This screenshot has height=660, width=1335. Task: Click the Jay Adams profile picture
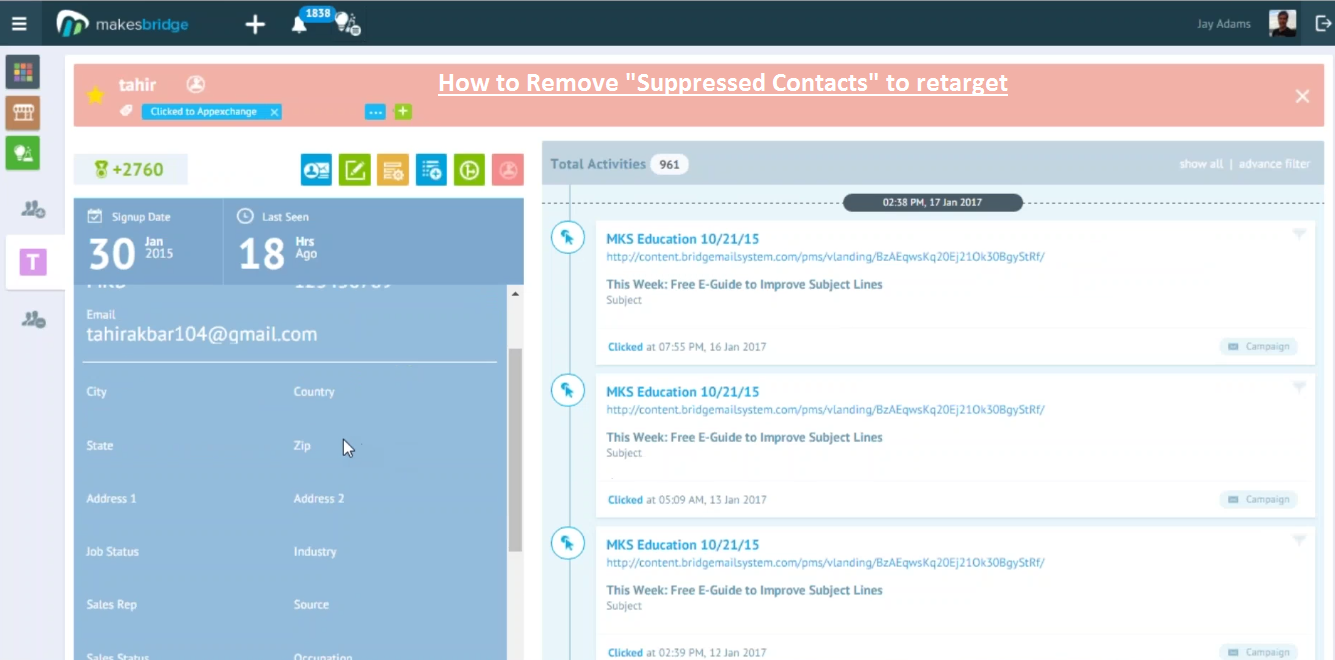pyautogui.click(x=1283, y=23)
